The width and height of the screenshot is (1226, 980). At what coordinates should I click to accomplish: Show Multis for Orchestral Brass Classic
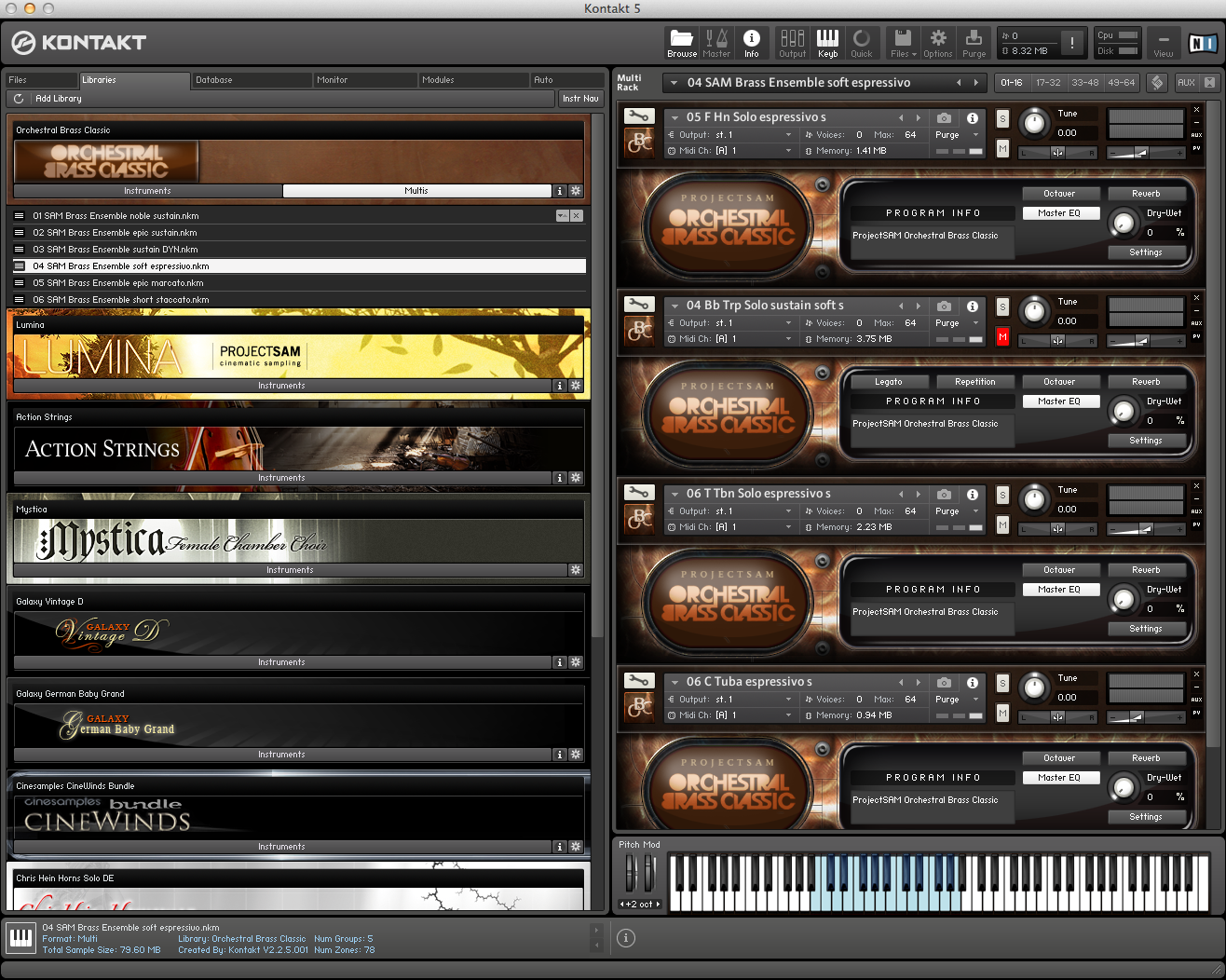[x=416, y=190]
